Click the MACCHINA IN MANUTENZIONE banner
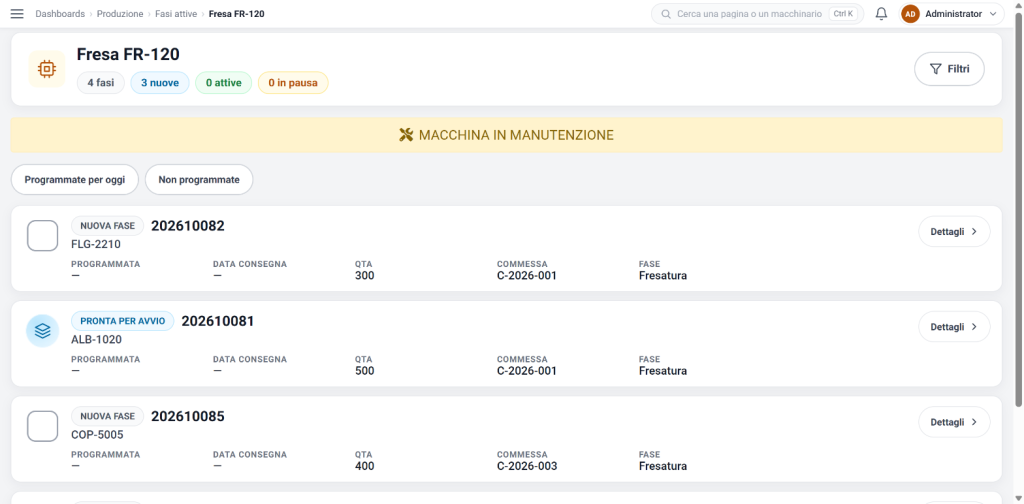The width and height of the screenshot is (1024, 504). pyautogui.click(x=506, y=135)
